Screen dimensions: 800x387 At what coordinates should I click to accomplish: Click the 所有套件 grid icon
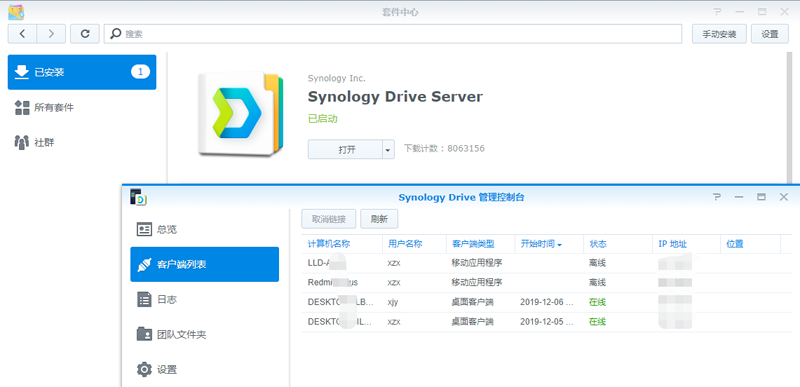point(21,108)
